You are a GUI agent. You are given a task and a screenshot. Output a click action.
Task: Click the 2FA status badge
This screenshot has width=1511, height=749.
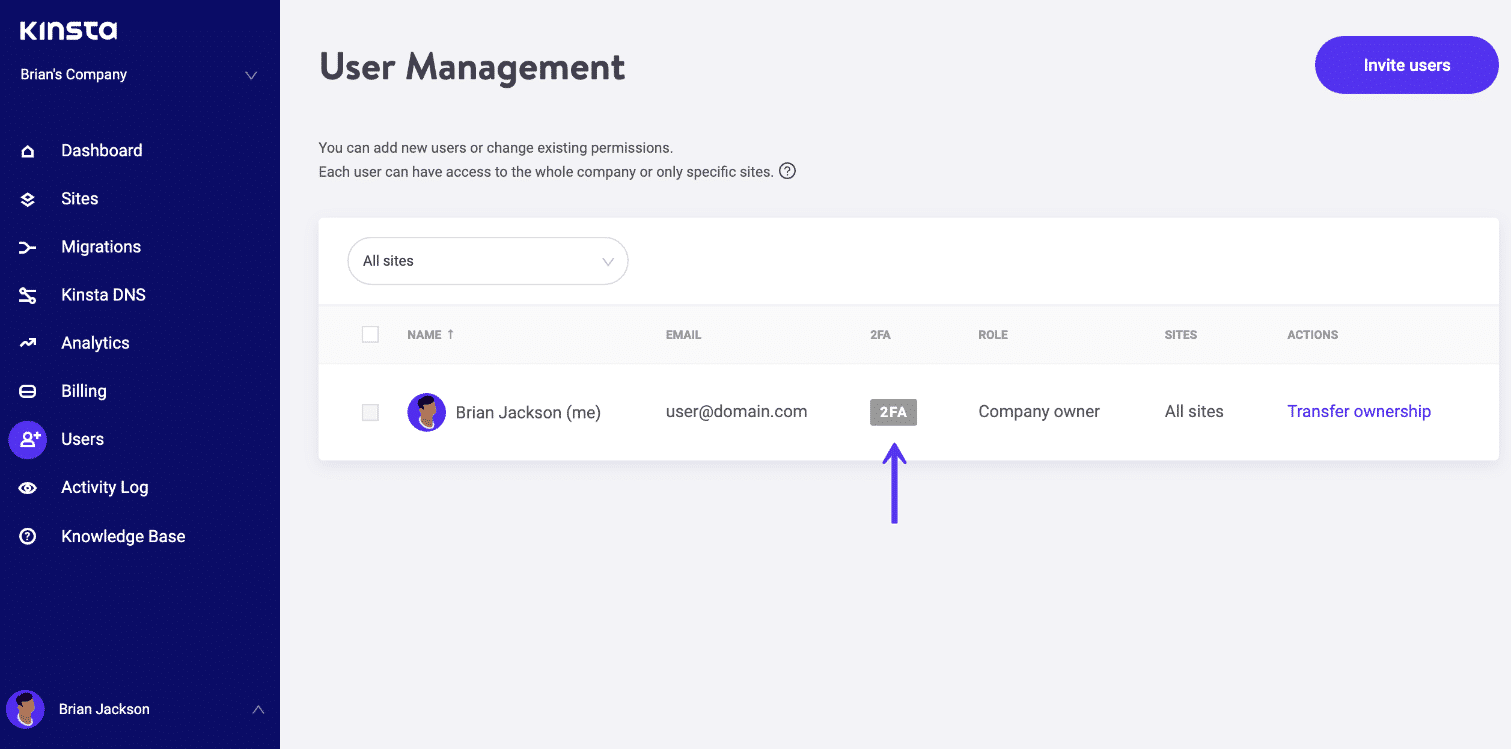(x=892, y=411)
